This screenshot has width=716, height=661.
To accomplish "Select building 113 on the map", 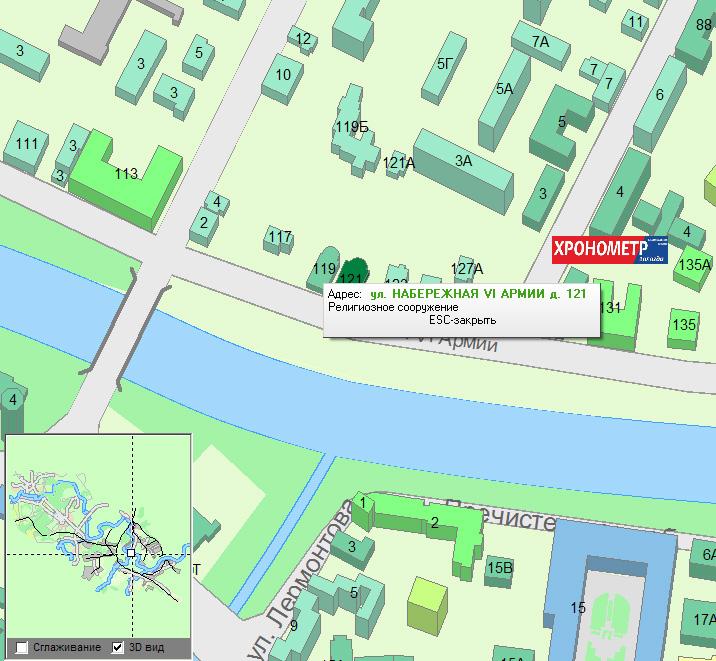I will click(x=127, y=174).
